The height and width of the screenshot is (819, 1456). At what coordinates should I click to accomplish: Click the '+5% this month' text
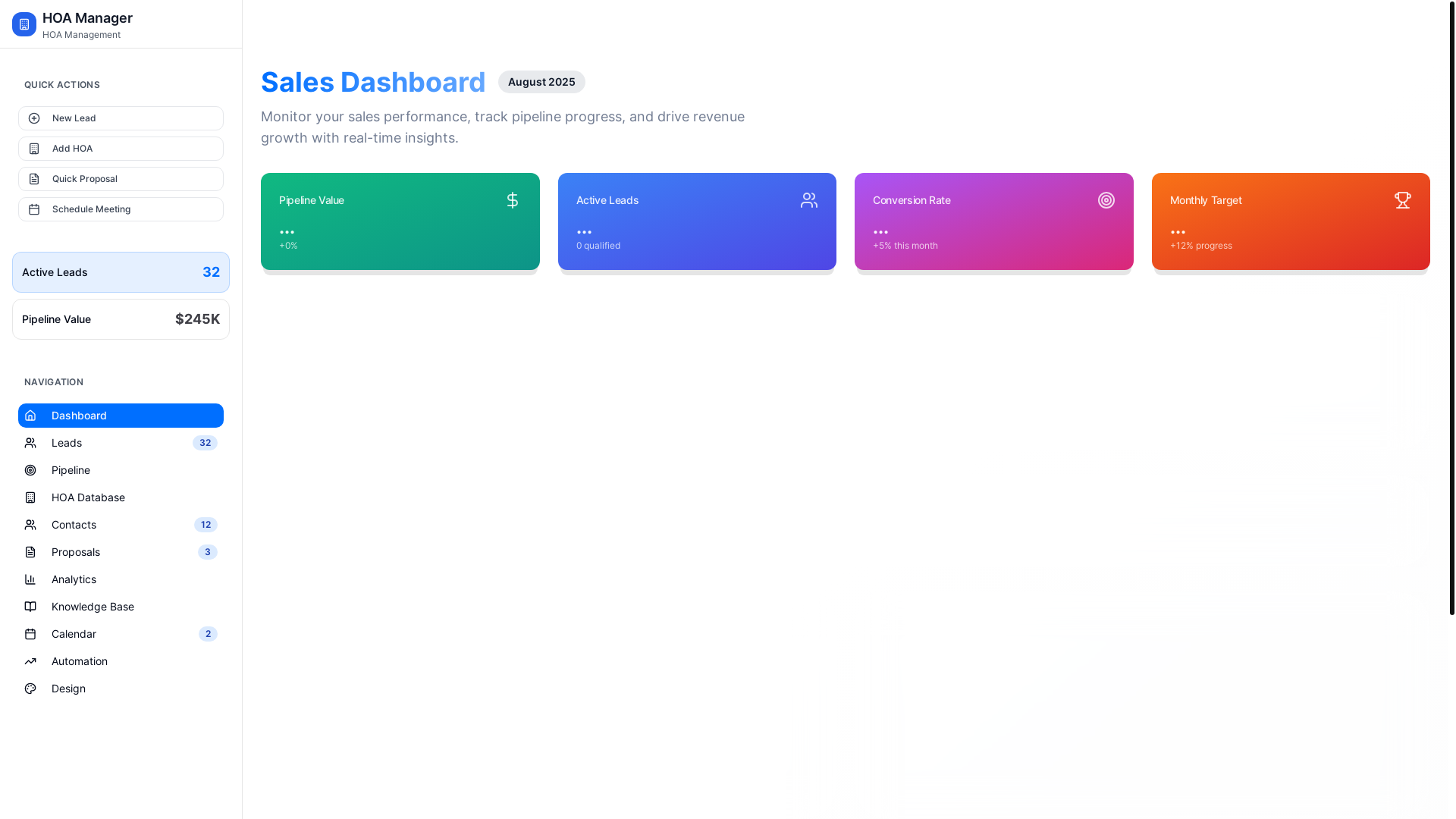905,246
